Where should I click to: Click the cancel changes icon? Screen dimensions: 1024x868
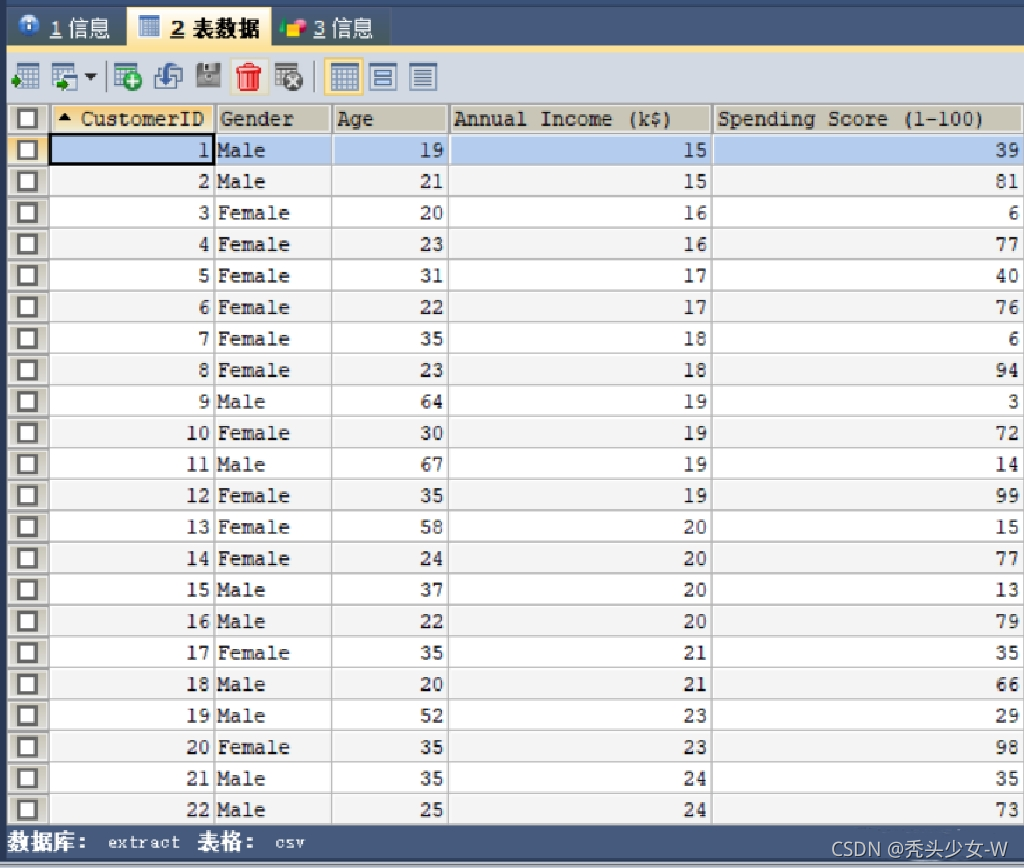pyautogui.click(x=289, y=77)
